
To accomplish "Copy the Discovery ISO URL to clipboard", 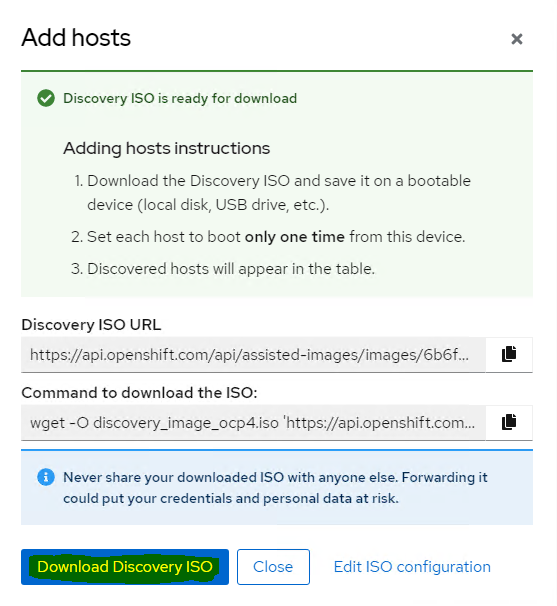I will coord(509,354).
